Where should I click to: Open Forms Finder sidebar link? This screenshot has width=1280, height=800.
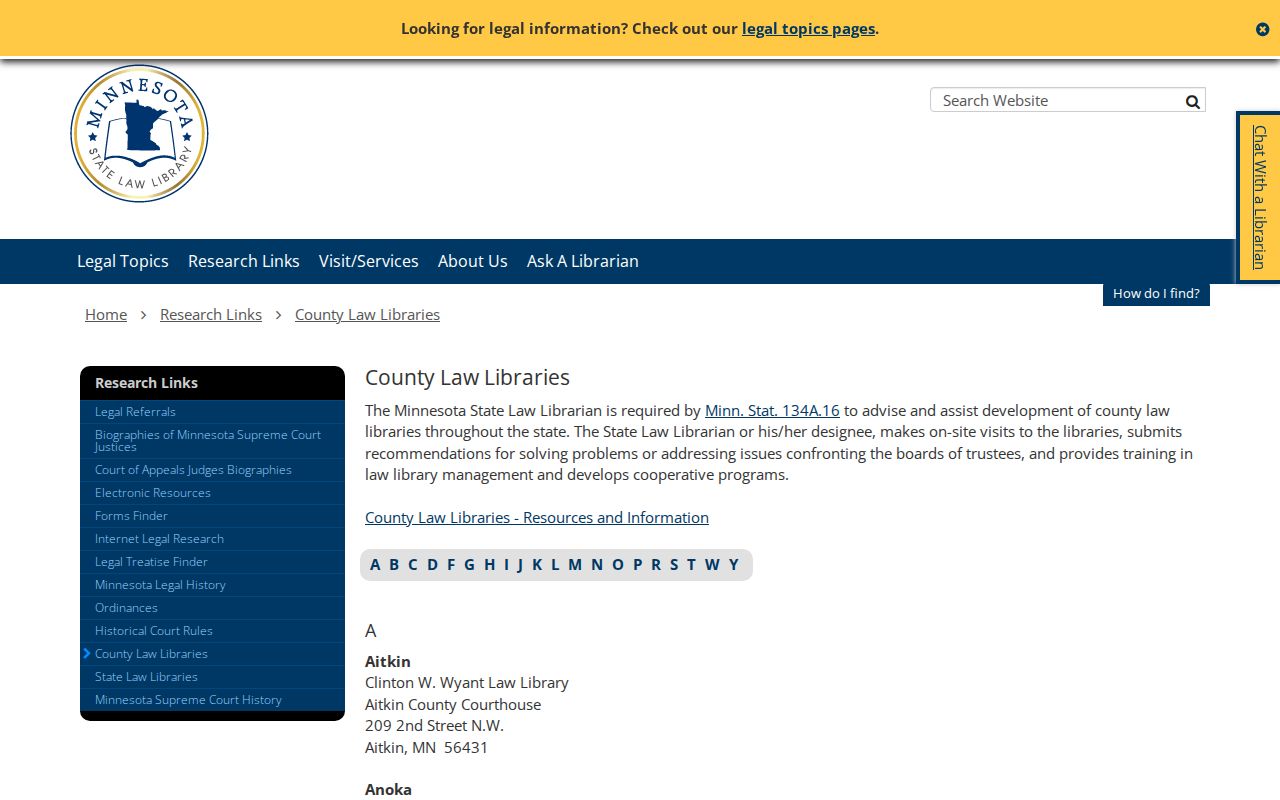pos(131,515)
